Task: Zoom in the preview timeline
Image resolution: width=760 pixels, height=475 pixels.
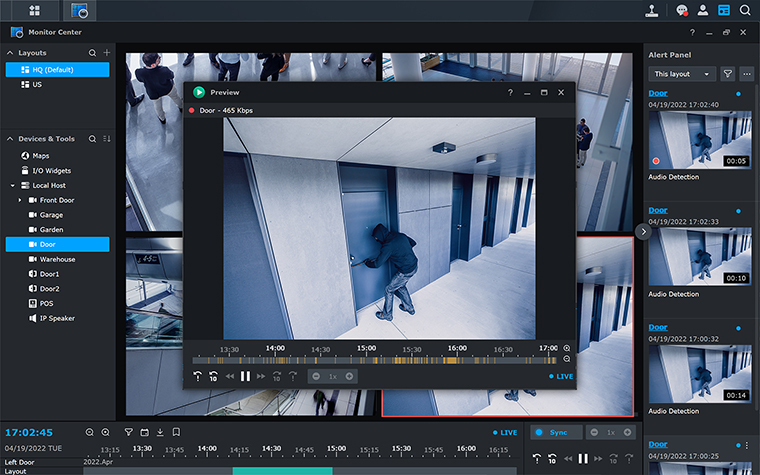Action: (567, 348)
